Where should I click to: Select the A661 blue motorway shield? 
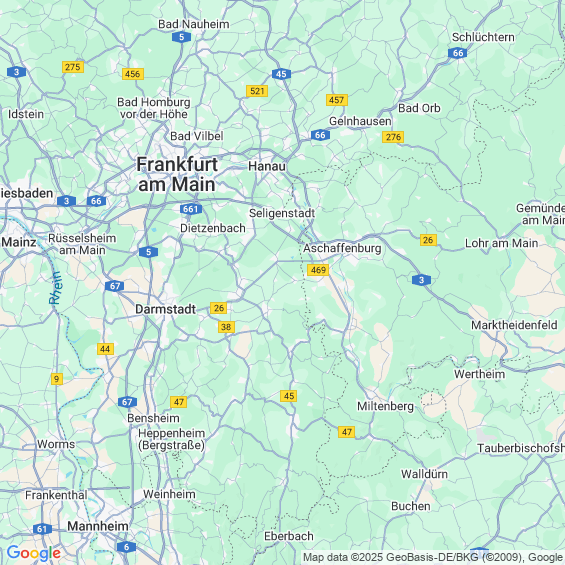click(x=191, y=209)
